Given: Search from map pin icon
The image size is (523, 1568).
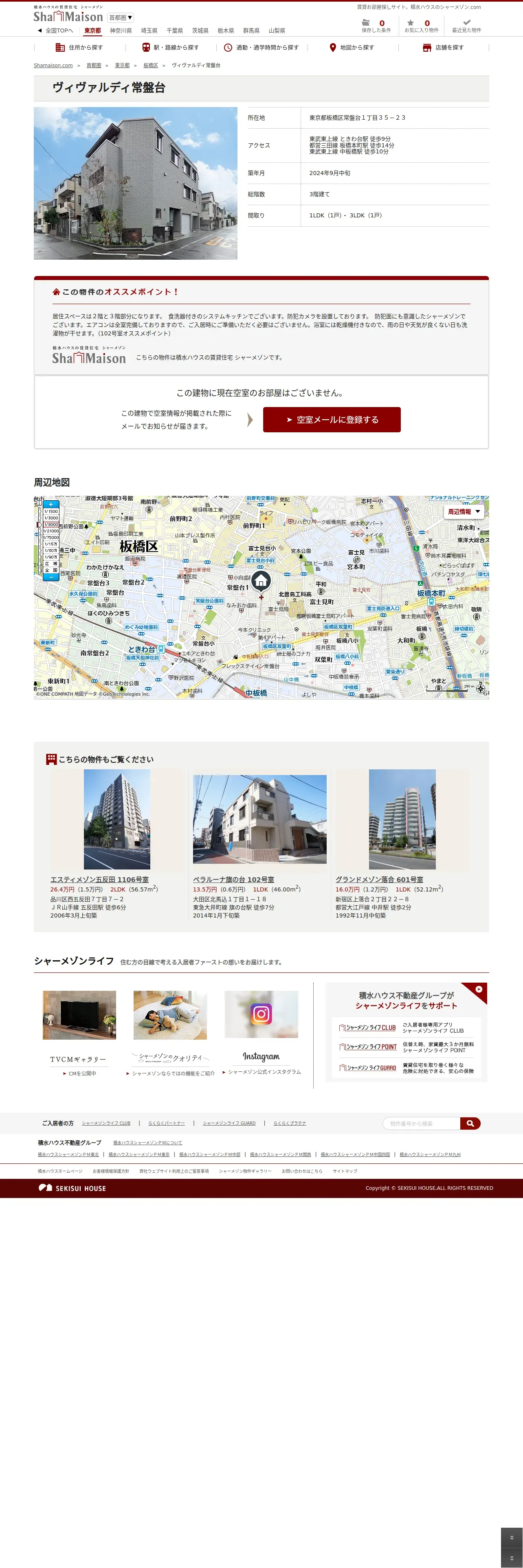Looking at the screenshot, I should 332,48.
